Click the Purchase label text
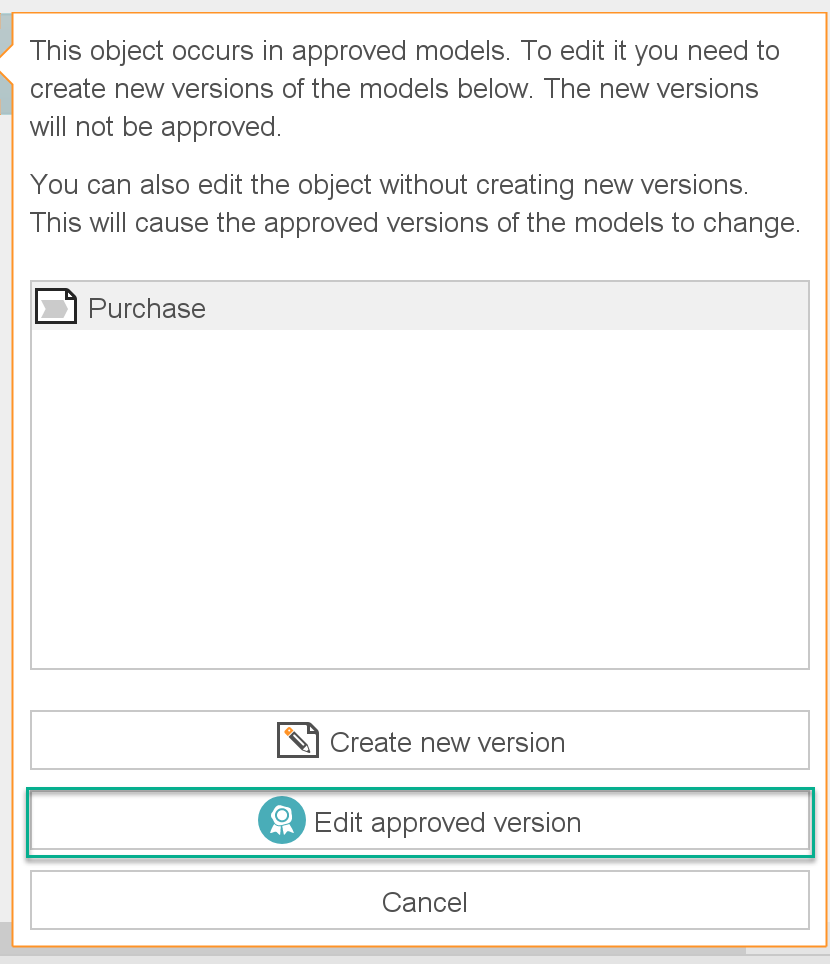 146,308
